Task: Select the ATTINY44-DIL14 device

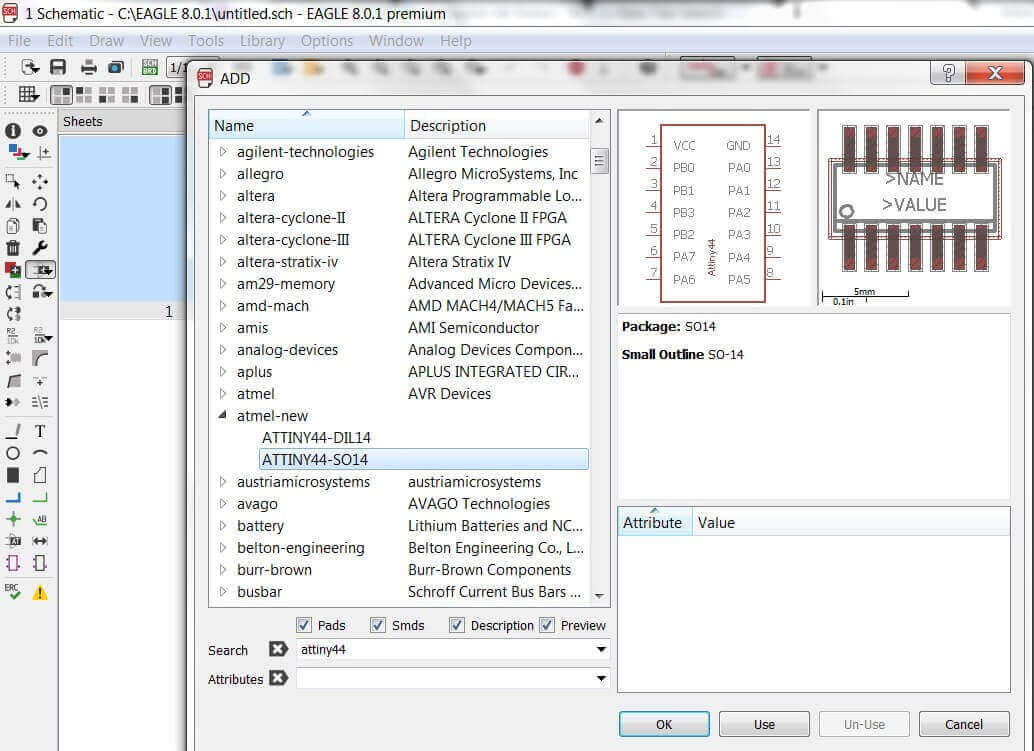Action: (x=317, y=438)
